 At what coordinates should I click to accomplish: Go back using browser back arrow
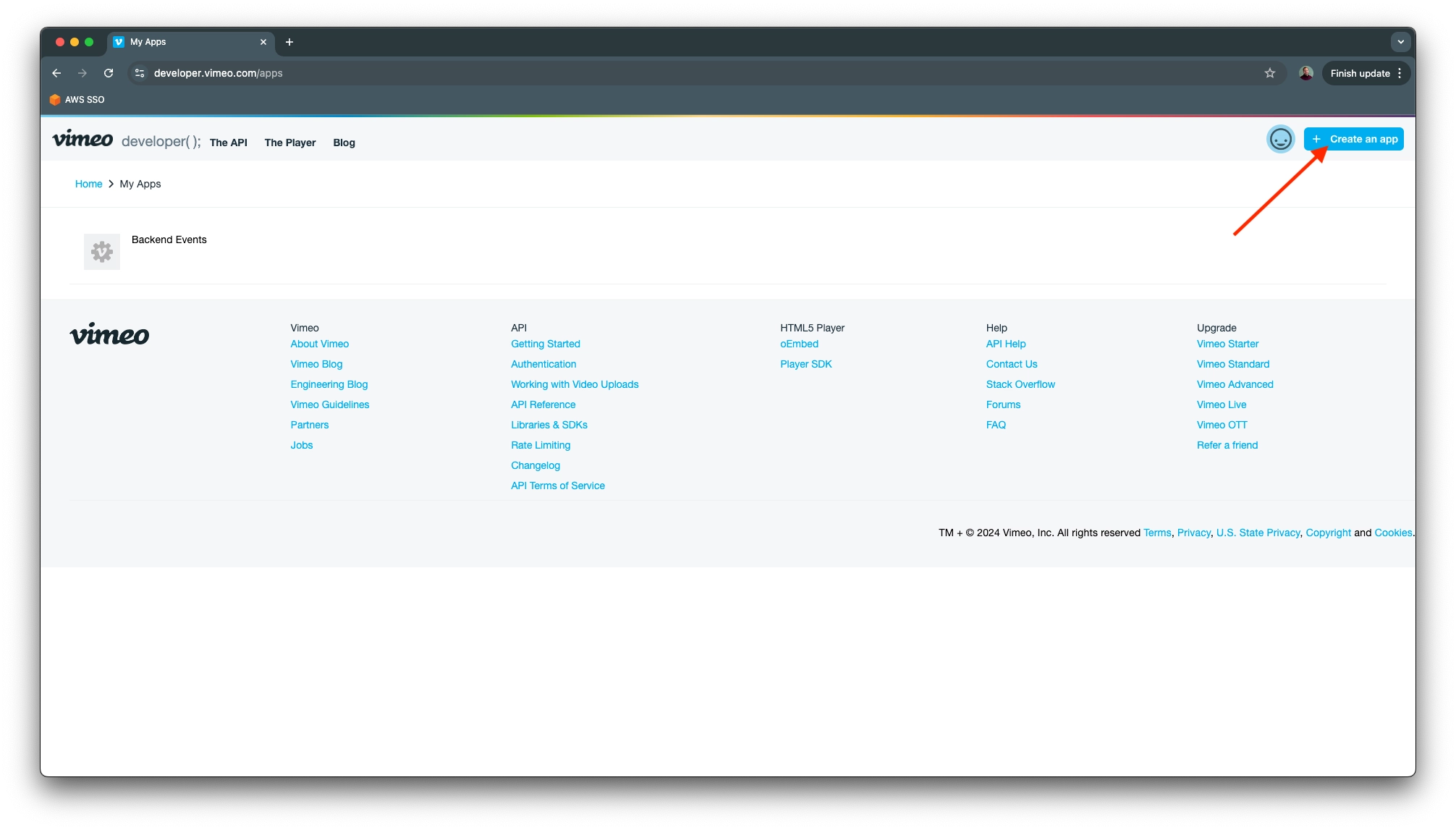tap(56, 73)
